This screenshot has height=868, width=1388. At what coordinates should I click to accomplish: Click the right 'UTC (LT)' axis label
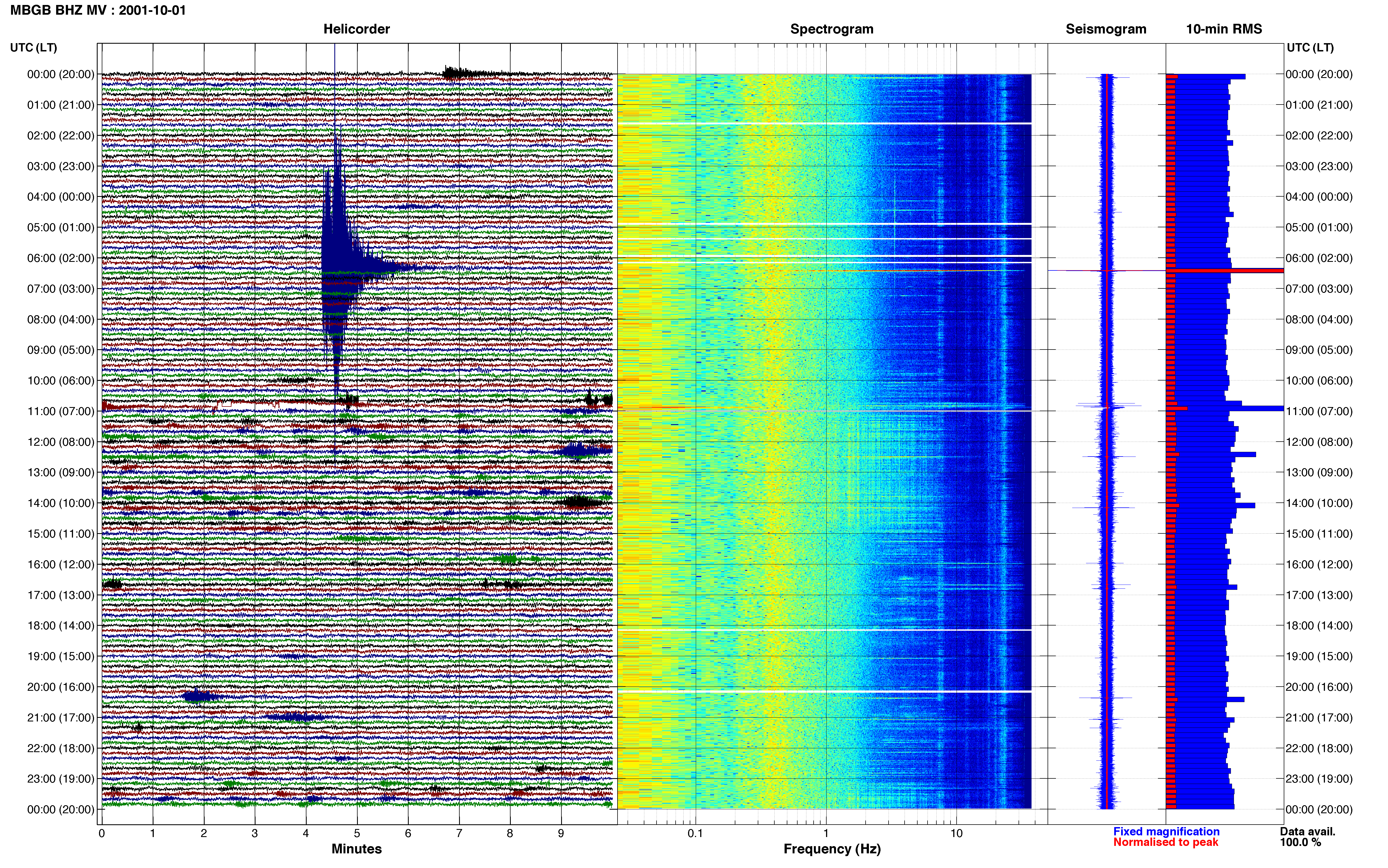point(1310,47)
